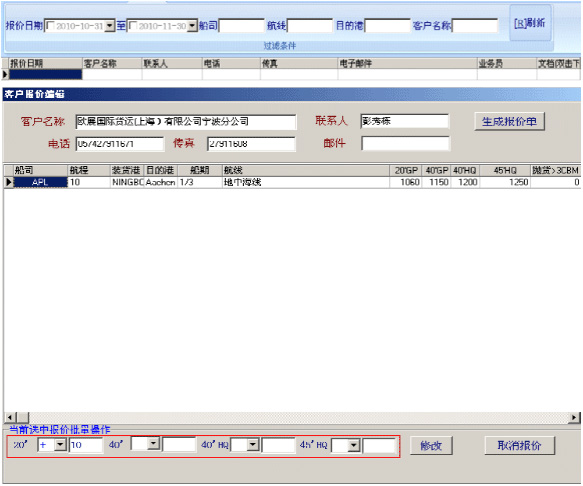Open the 40' operator dropdown

(x=153, y=444)
